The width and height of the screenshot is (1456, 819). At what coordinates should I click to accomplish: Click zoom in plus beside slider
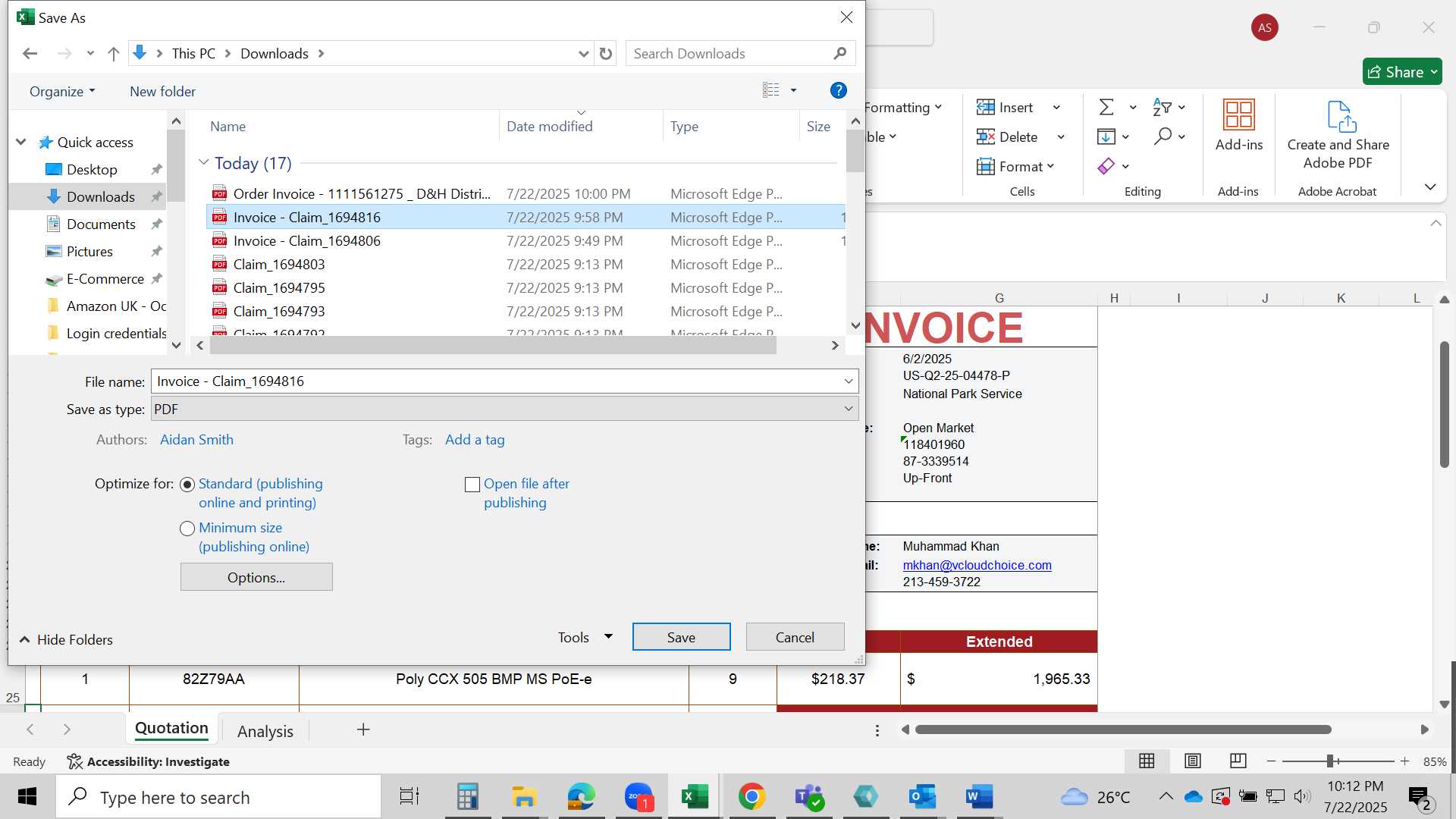1404,761
